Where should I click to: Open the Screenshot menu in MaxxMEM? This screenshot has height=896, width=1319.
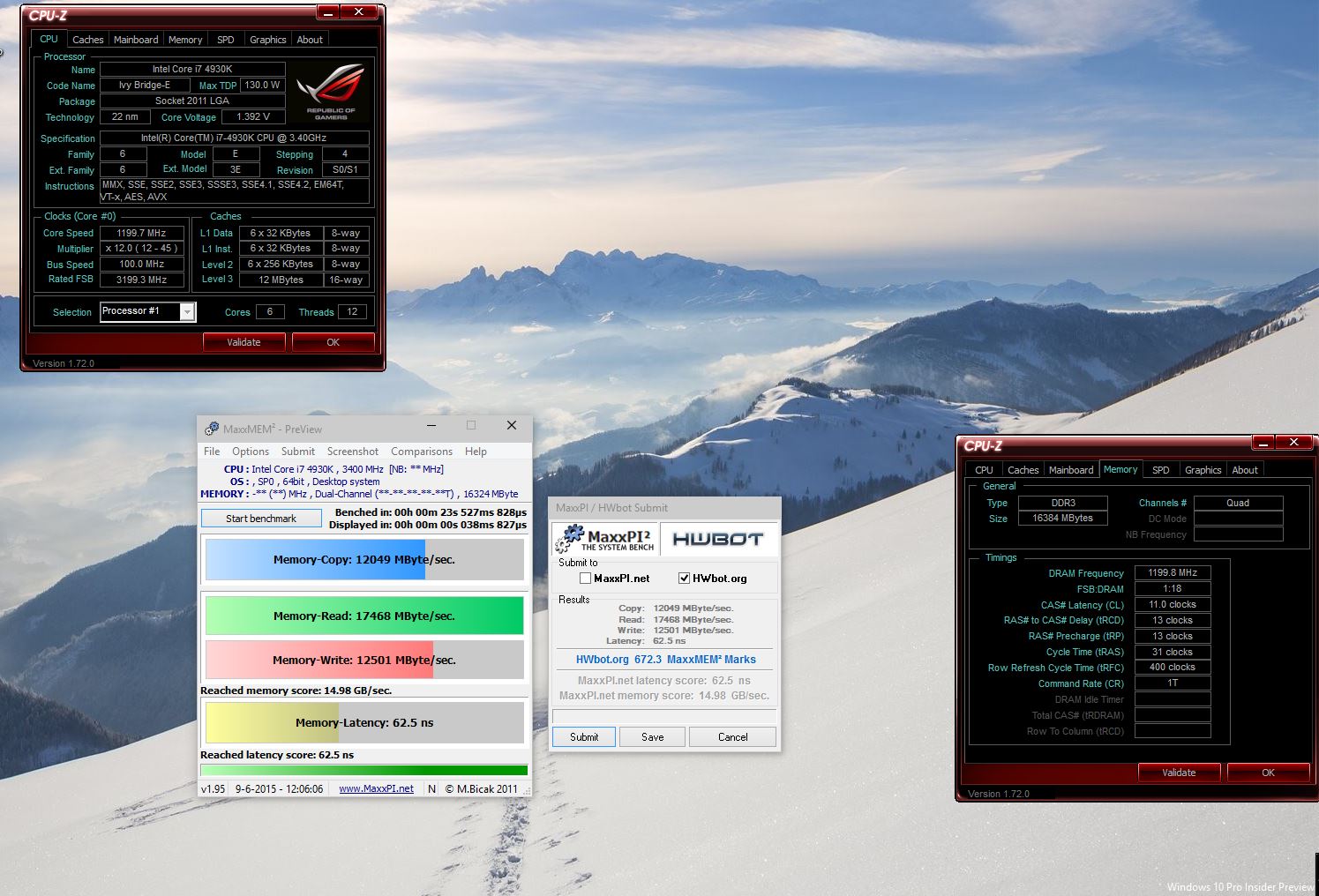pos(353,452)
